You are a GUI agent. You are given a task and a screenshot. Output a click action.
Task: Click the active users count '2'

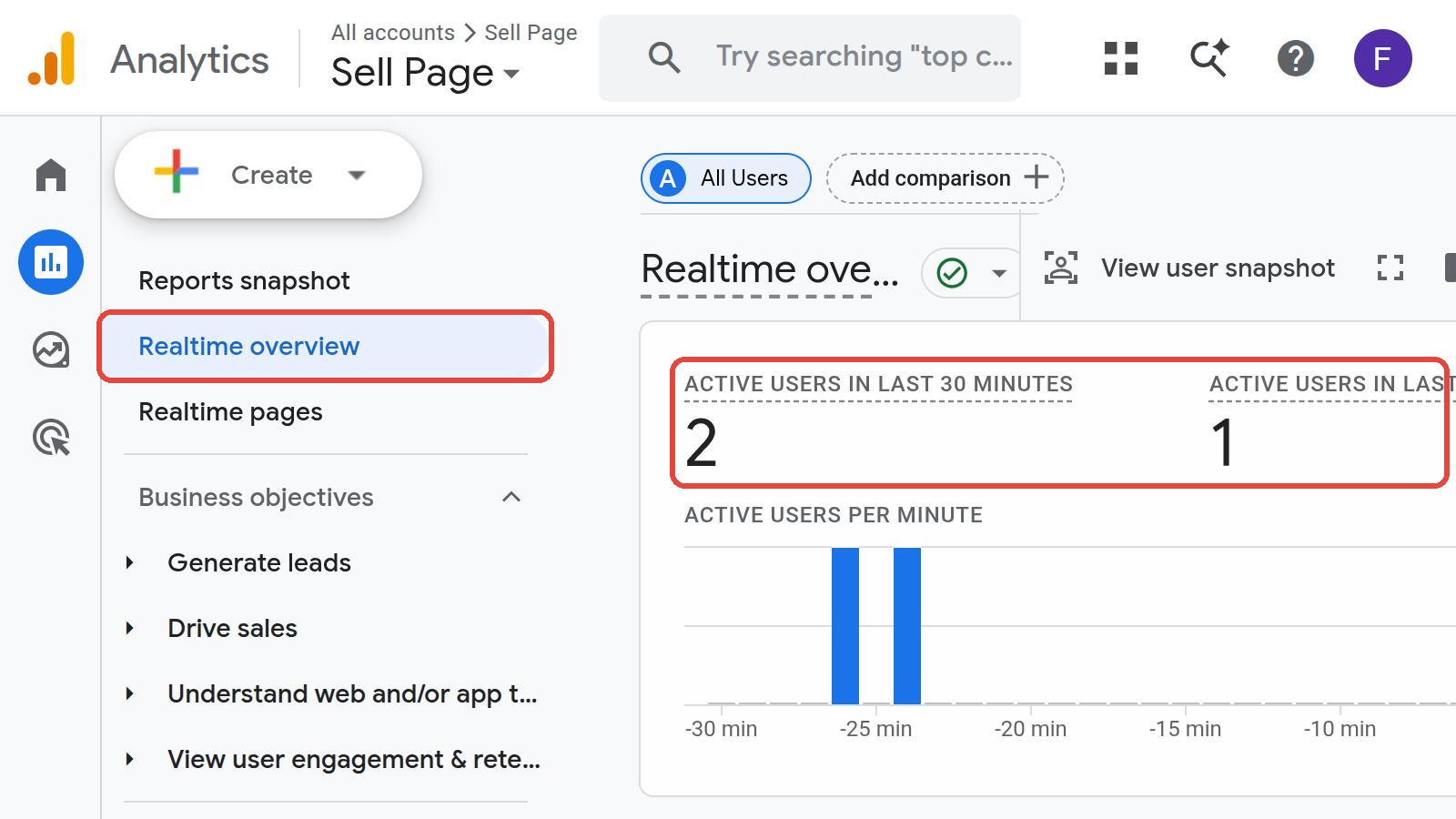(x=702, y=442)
